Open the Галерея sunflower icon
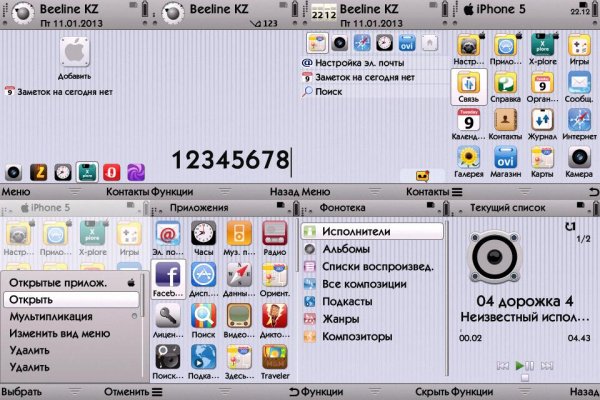Screen dimensions: 600x400 pos(468,158)
